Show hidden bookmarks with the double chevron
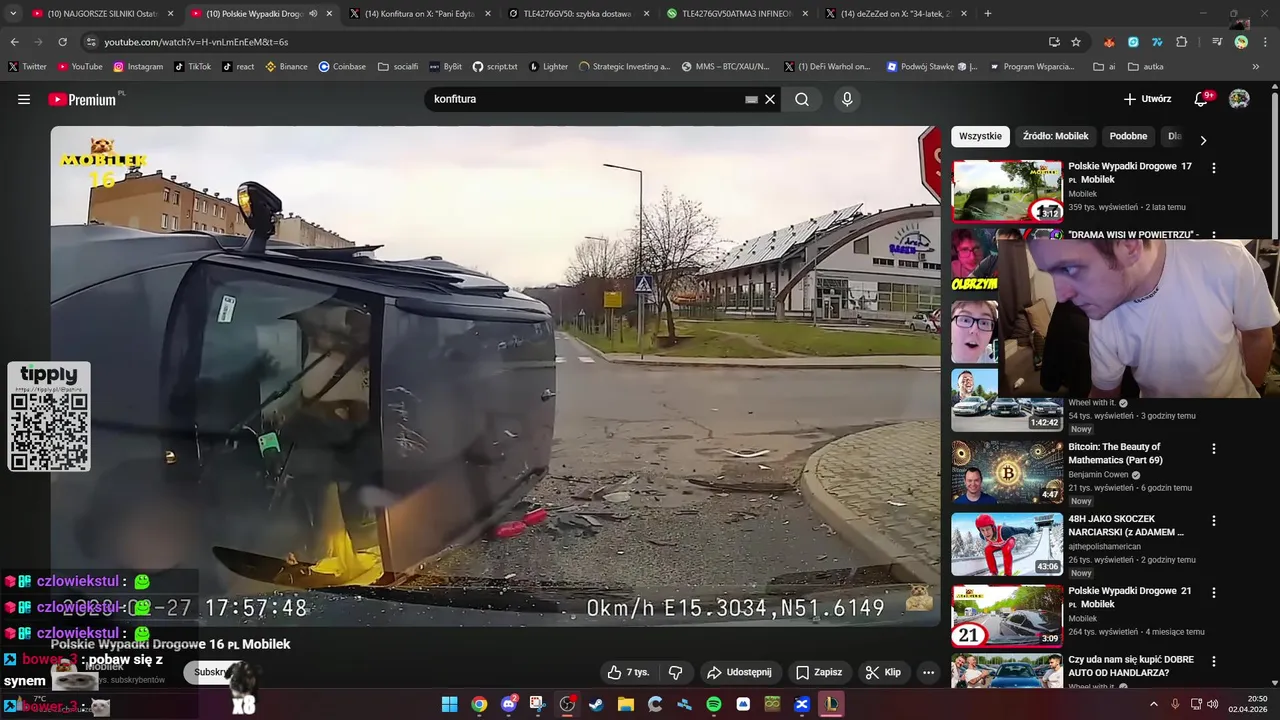 click(x=1256, y=67)
